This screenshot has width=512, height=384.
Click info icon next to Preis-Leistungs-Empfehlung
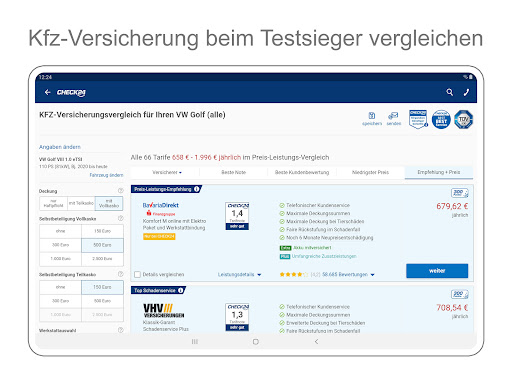pyautogui.click(x=197, y=189)
